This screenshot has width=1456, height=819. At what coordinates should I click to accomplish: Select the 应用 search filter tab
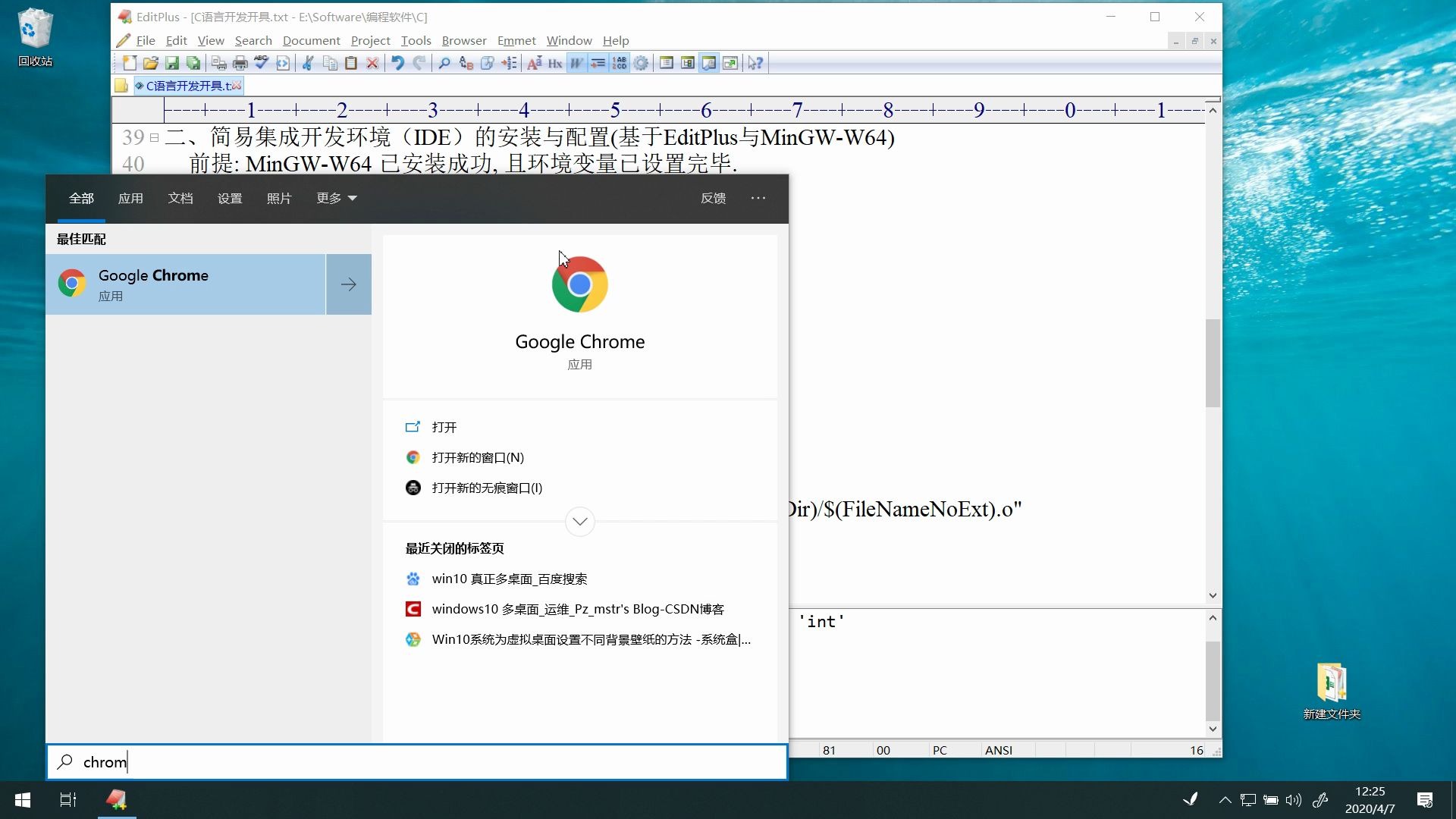[130, 198]
